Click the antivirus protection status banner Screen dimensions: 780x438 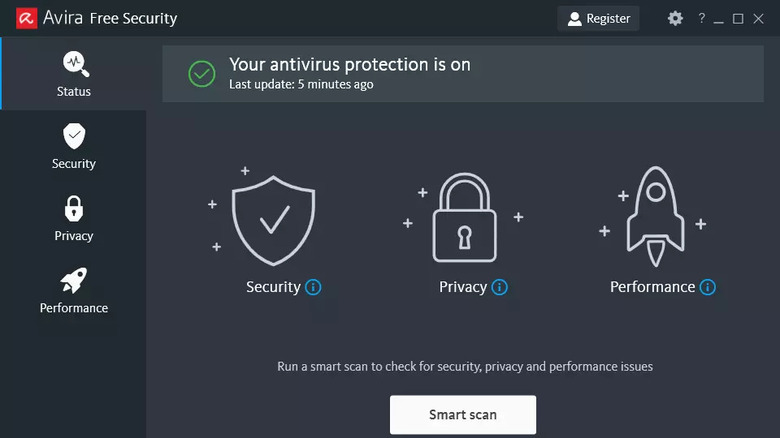pos(463,74)
